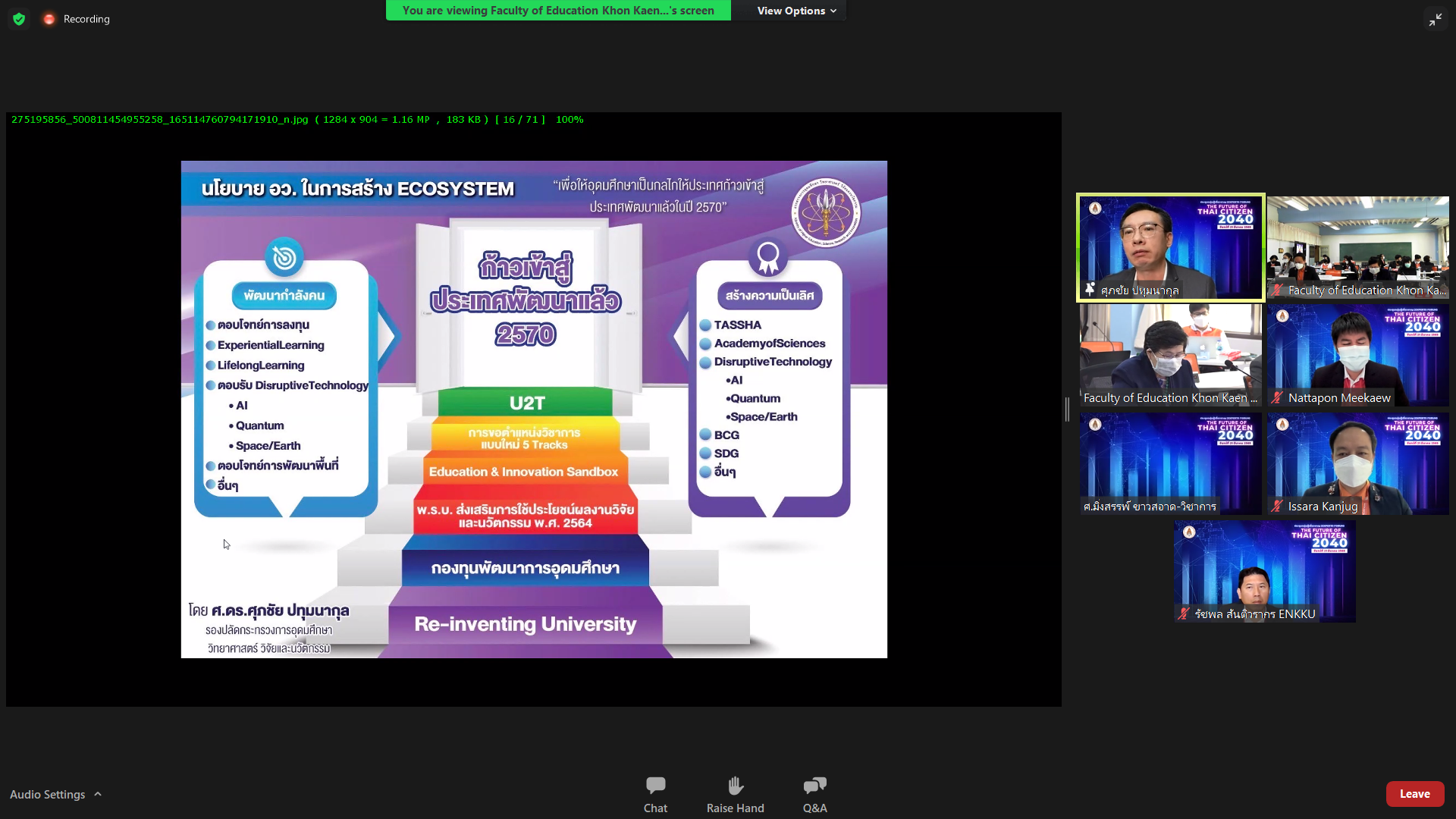Open the Q&A panel icon

click(814, 786)
